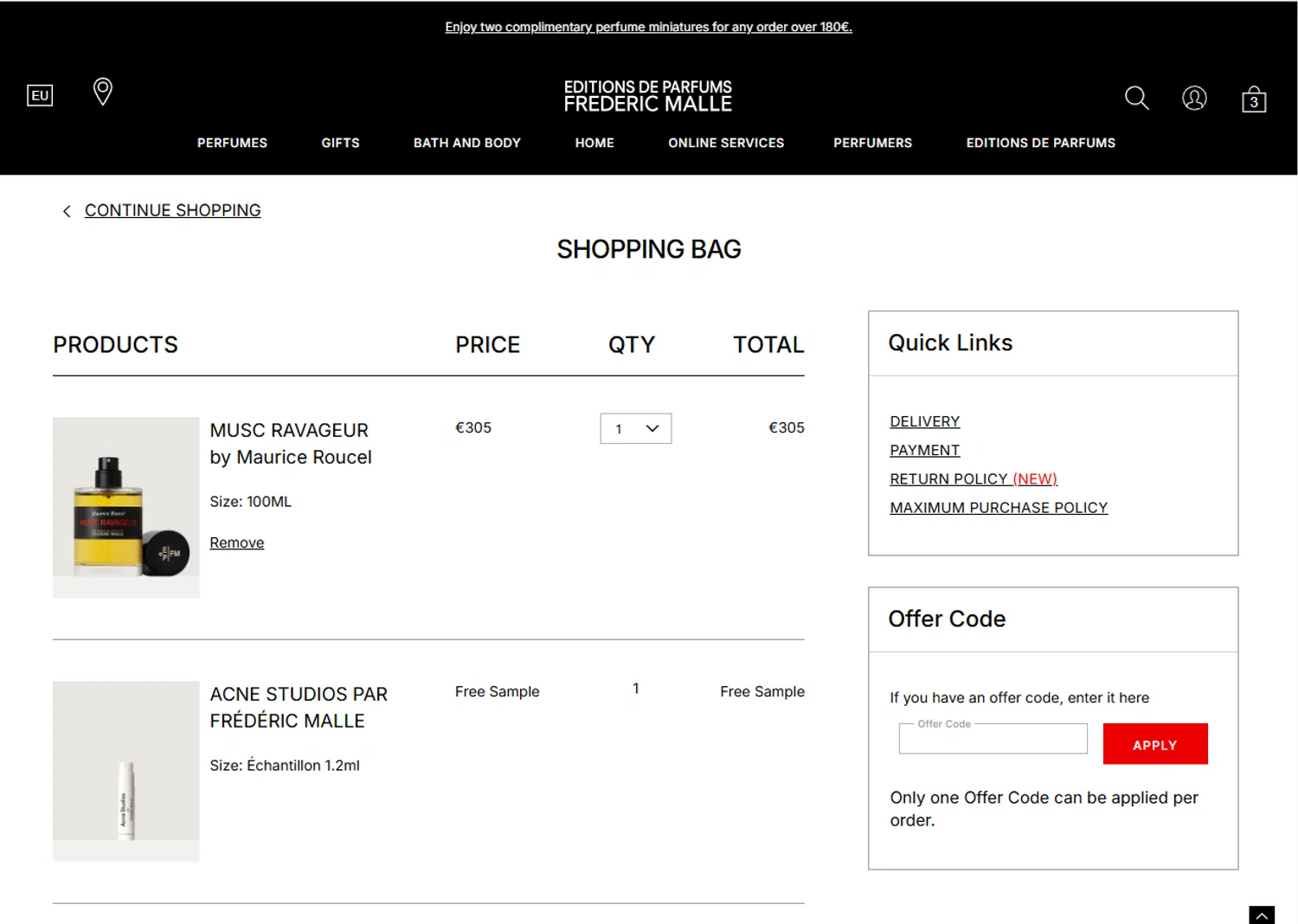Click the red Apply button
This screenshot has width=1298, height=924.
[1155, 744]
